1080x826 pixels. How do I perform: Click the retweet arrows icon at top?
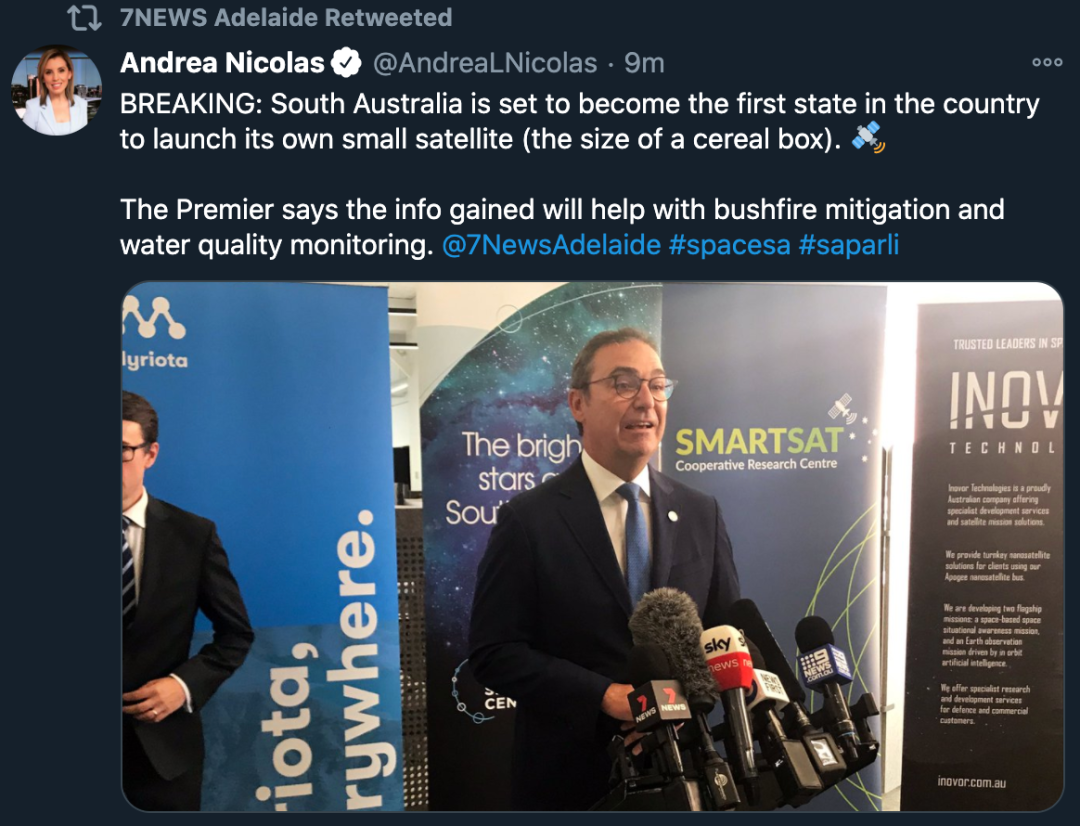85,18
